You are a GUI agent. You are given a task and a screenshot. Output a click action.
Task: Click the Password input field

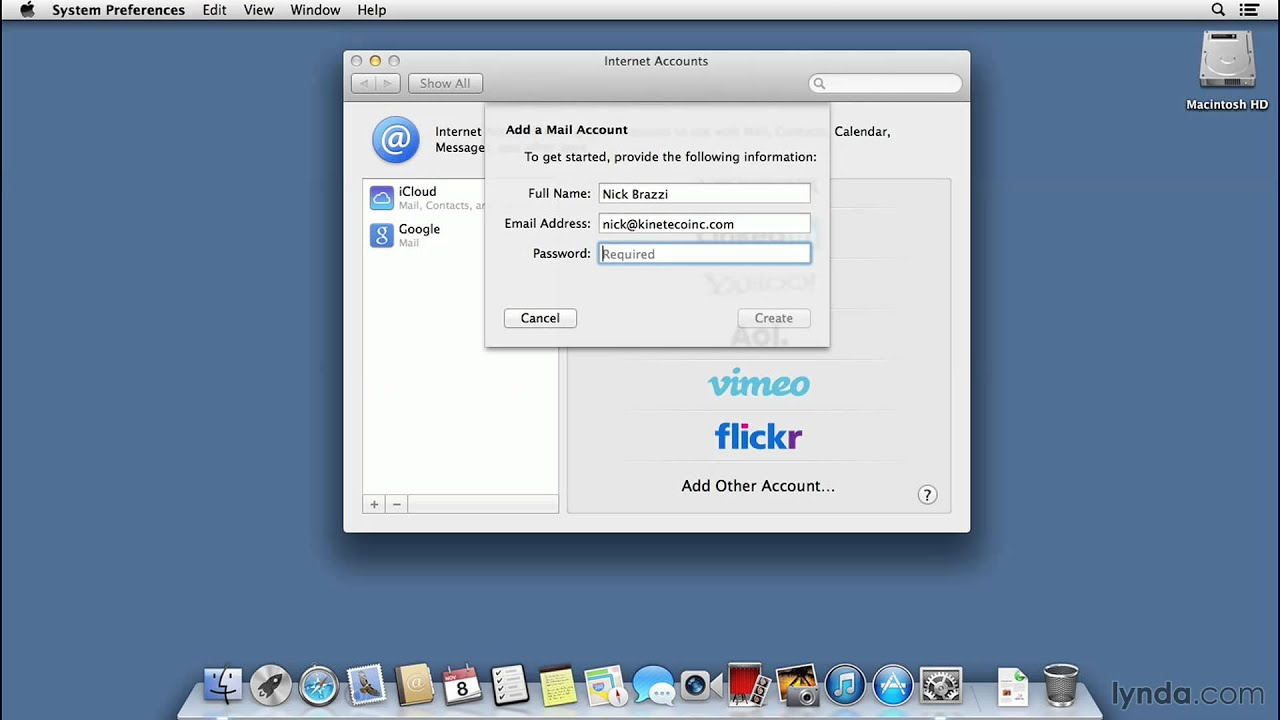pyautogui.click(x=704, y=254)
